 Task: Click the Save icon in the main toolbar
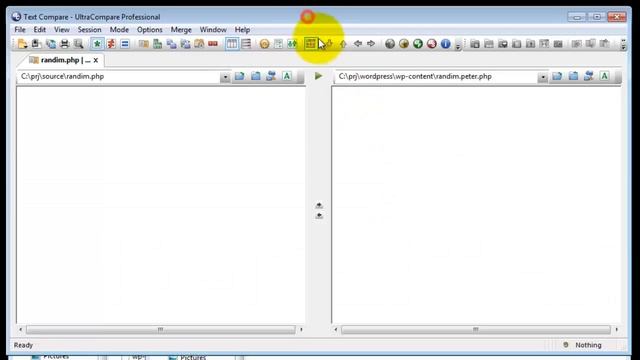click(36, 44)
